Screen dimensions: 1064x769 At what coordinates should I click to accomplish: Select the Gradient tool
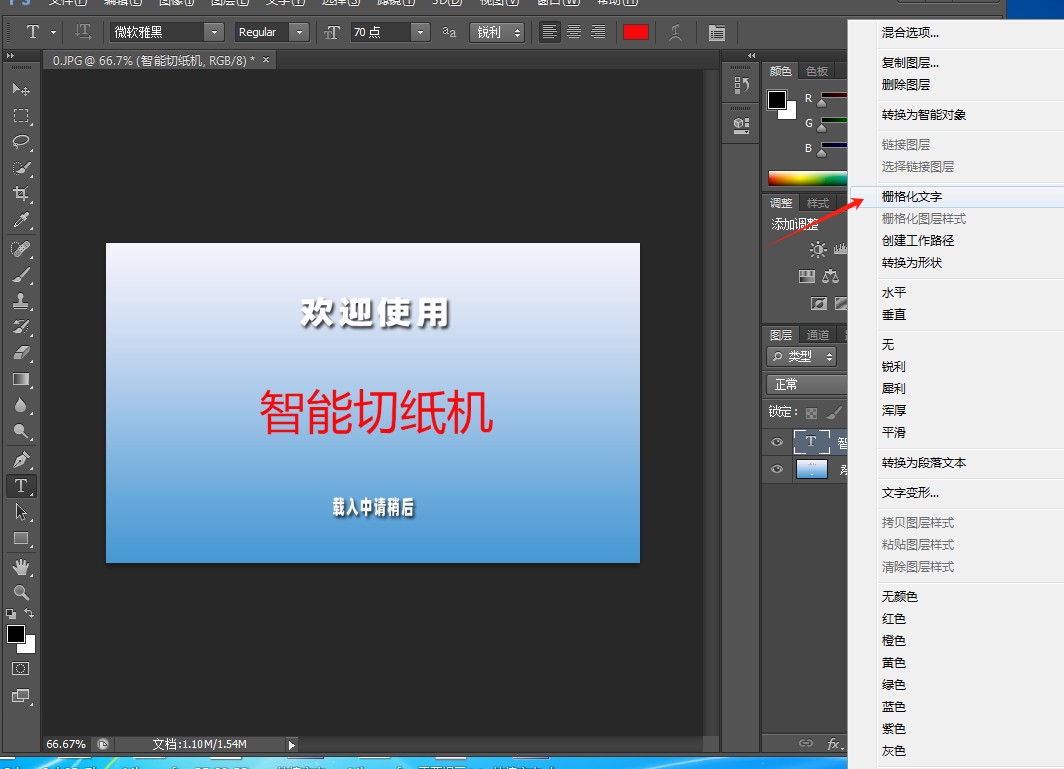21,379
